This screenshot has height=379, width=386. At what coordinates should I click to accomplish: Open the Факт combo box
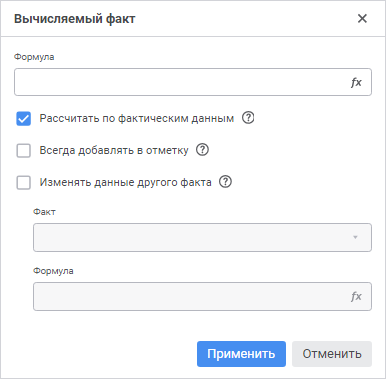(202, 237)
